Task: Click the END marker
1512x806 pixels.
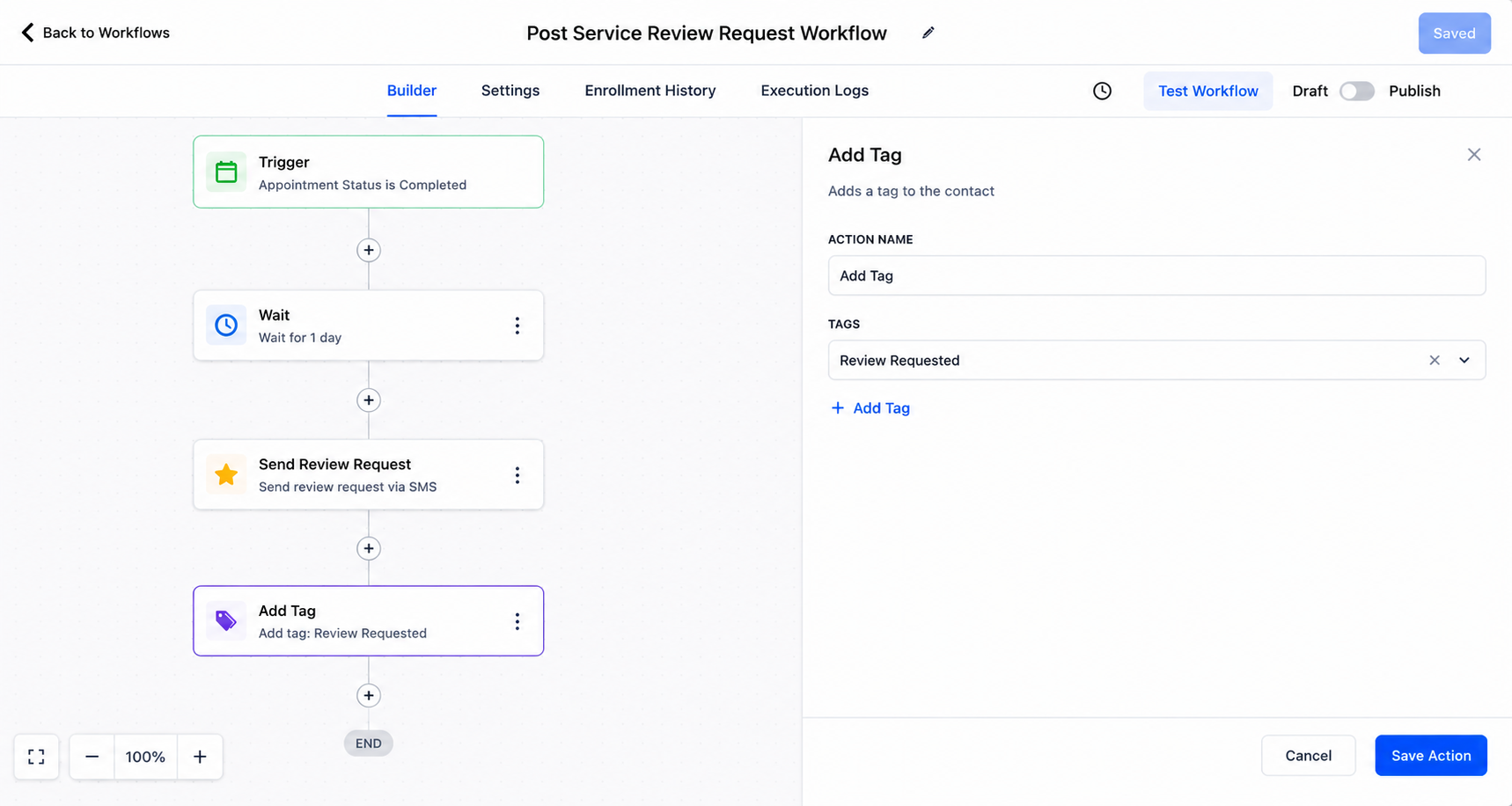Action: click(369, 744)
